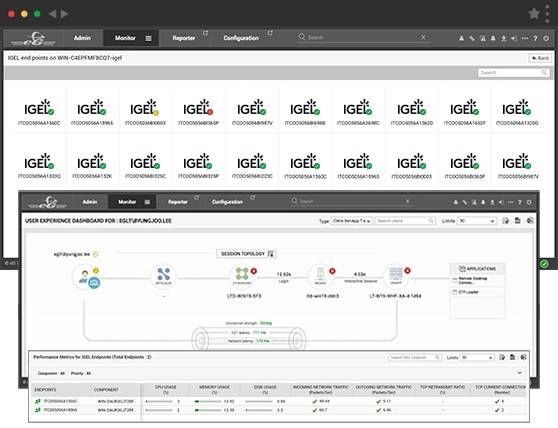Open the Monitor hamburger menu in dashboard window
The height and width of the screenshot is (428, 558).
point(147,202)
